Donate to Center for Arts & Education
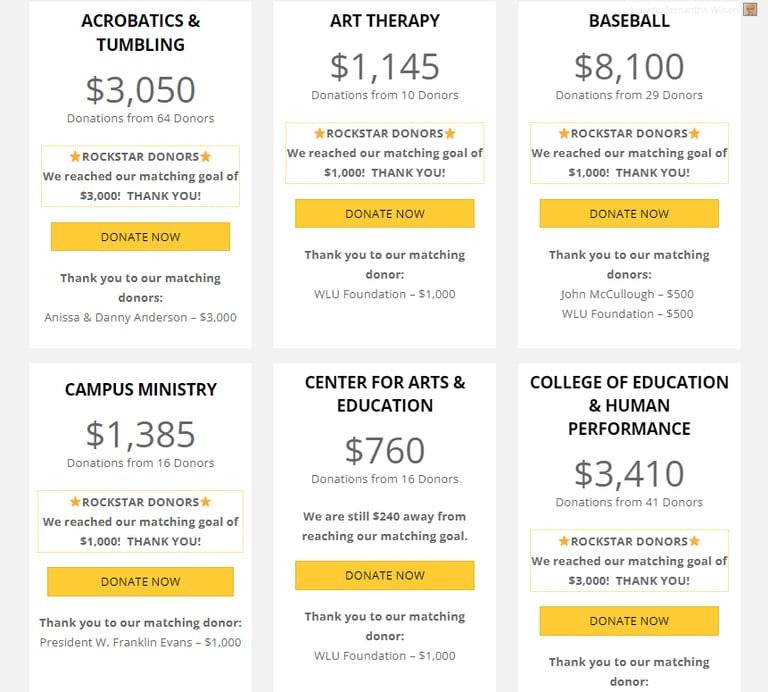Screen dimensions: 768x692 click(x=384, y=575)
